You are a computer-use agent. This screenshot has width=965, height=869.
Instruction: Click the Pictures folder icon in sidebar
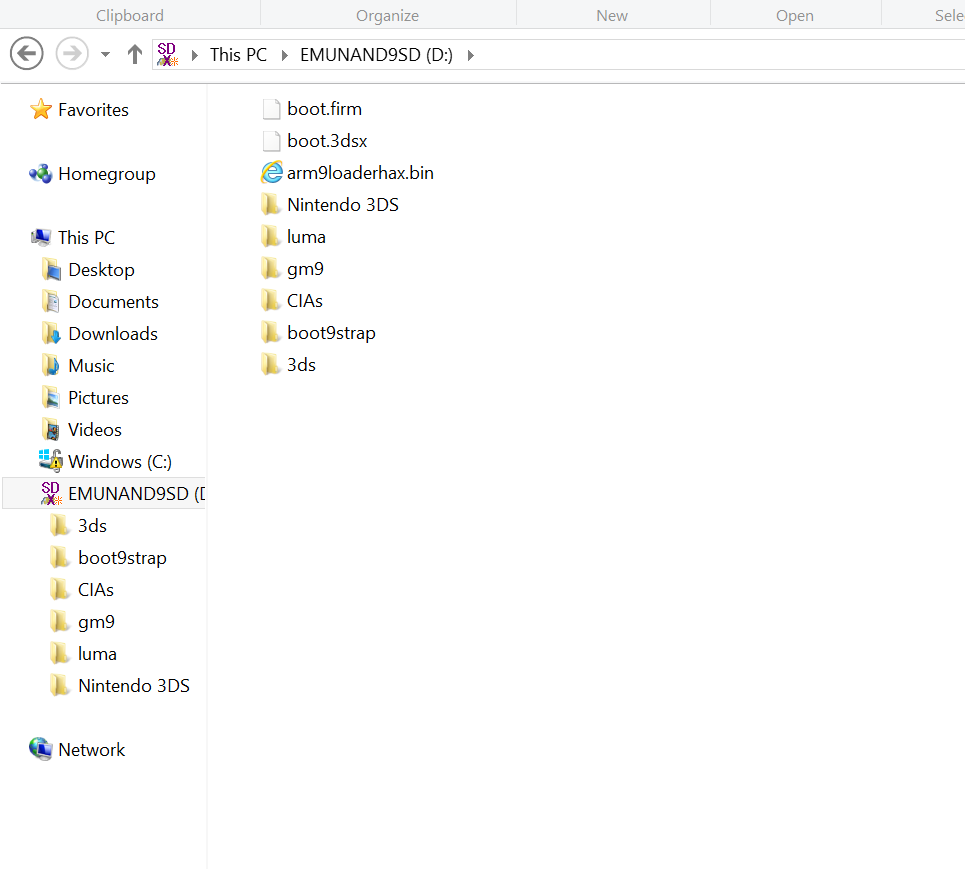pos(52,398)
